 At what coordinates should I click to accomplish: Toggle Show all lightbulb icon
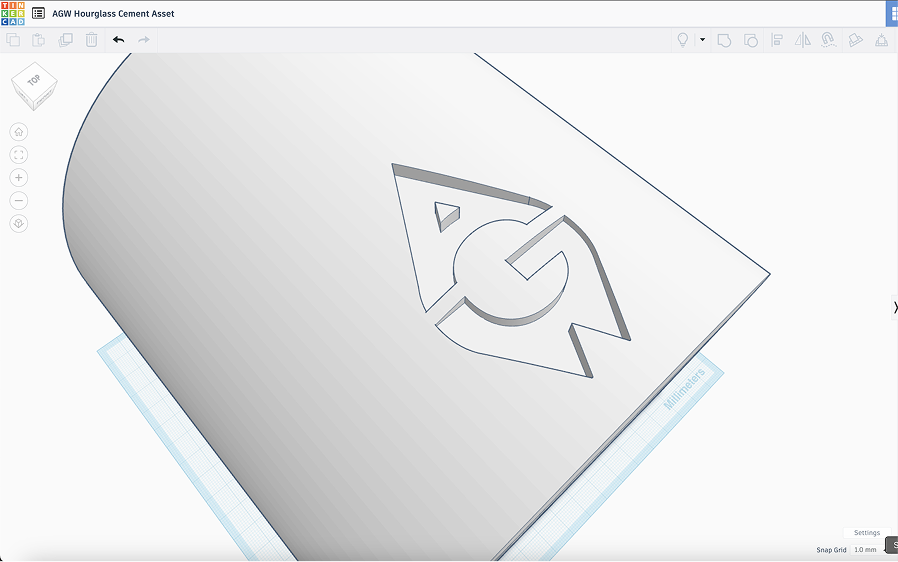point(683,40)
